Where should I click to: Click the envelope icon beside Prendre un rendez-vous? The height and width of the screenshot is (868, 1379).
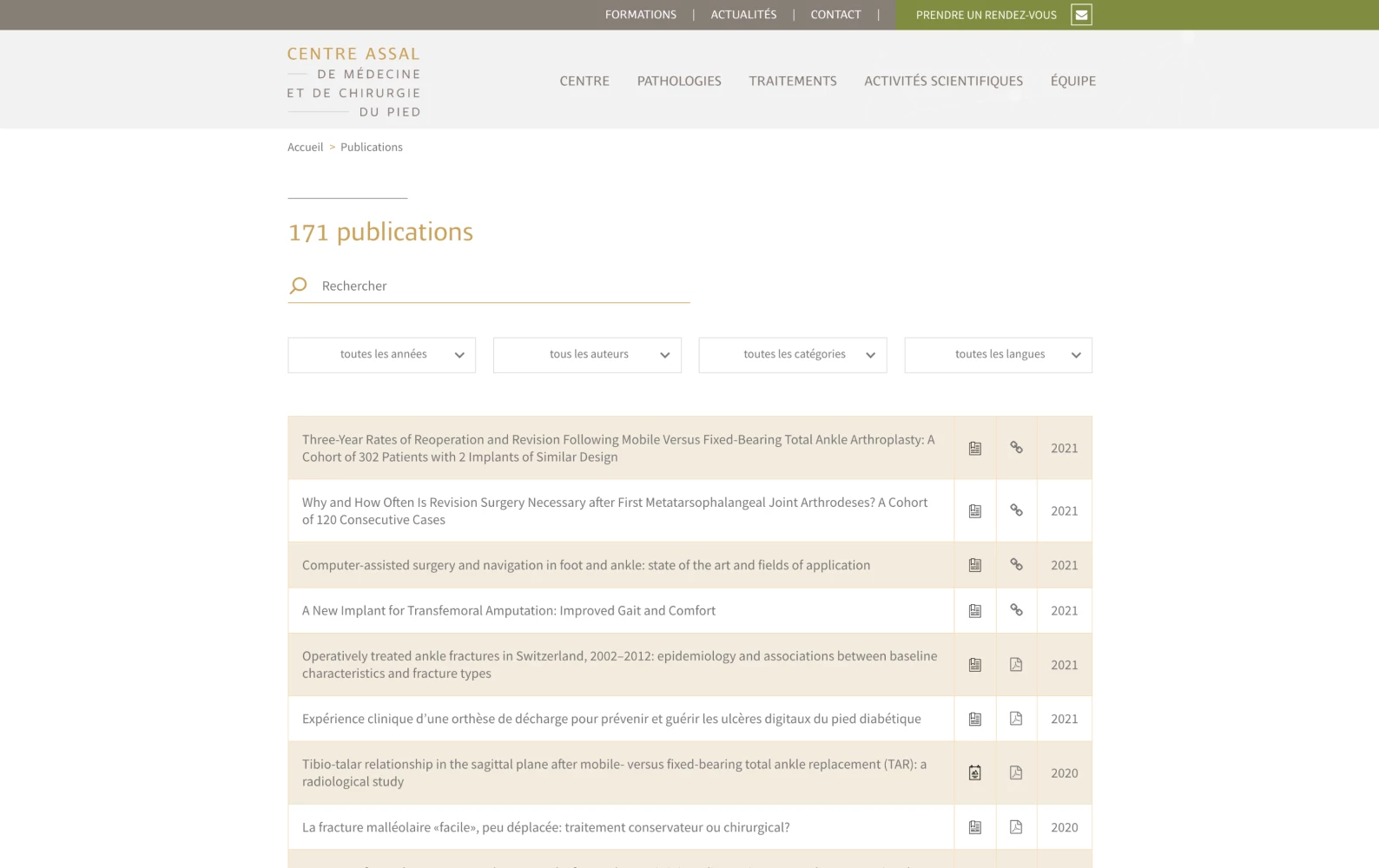(1081, 15)
